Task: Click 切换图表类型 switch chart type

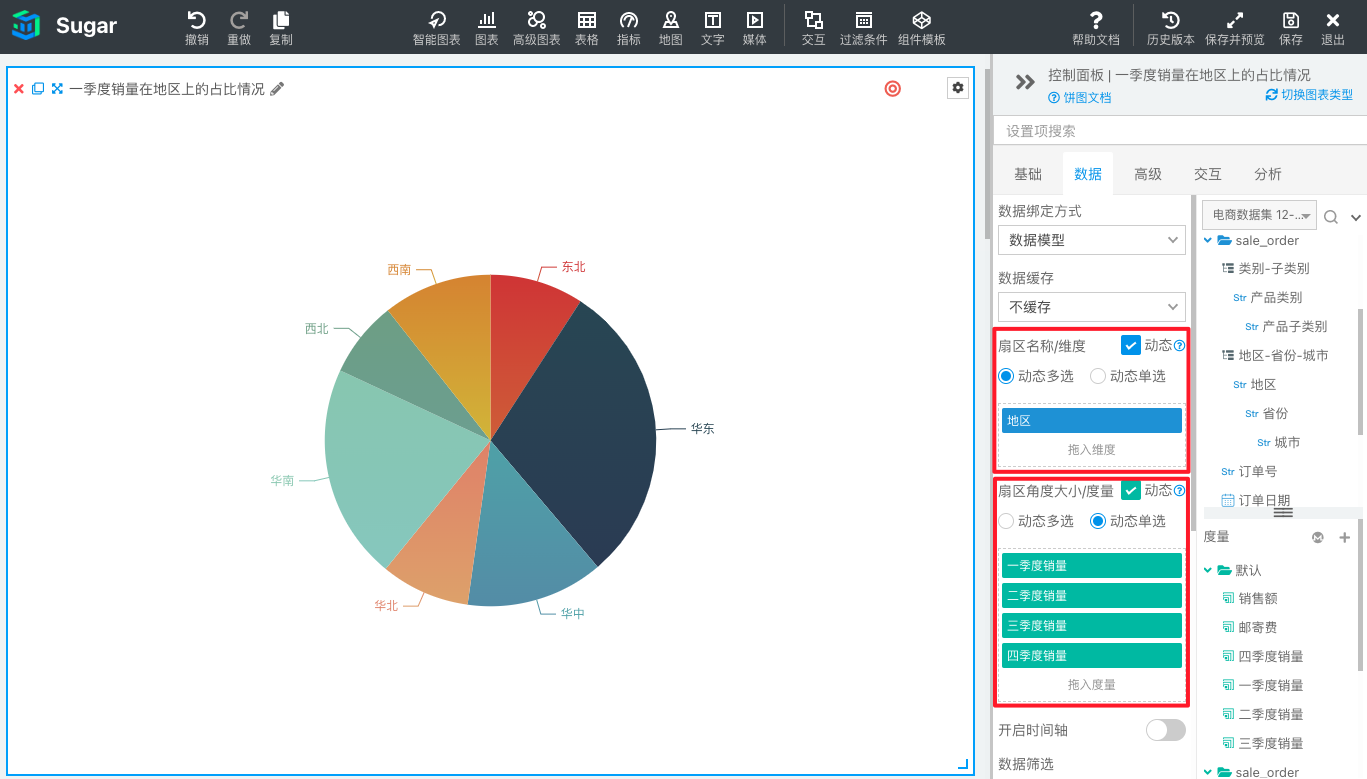Action: [1309, 95]
